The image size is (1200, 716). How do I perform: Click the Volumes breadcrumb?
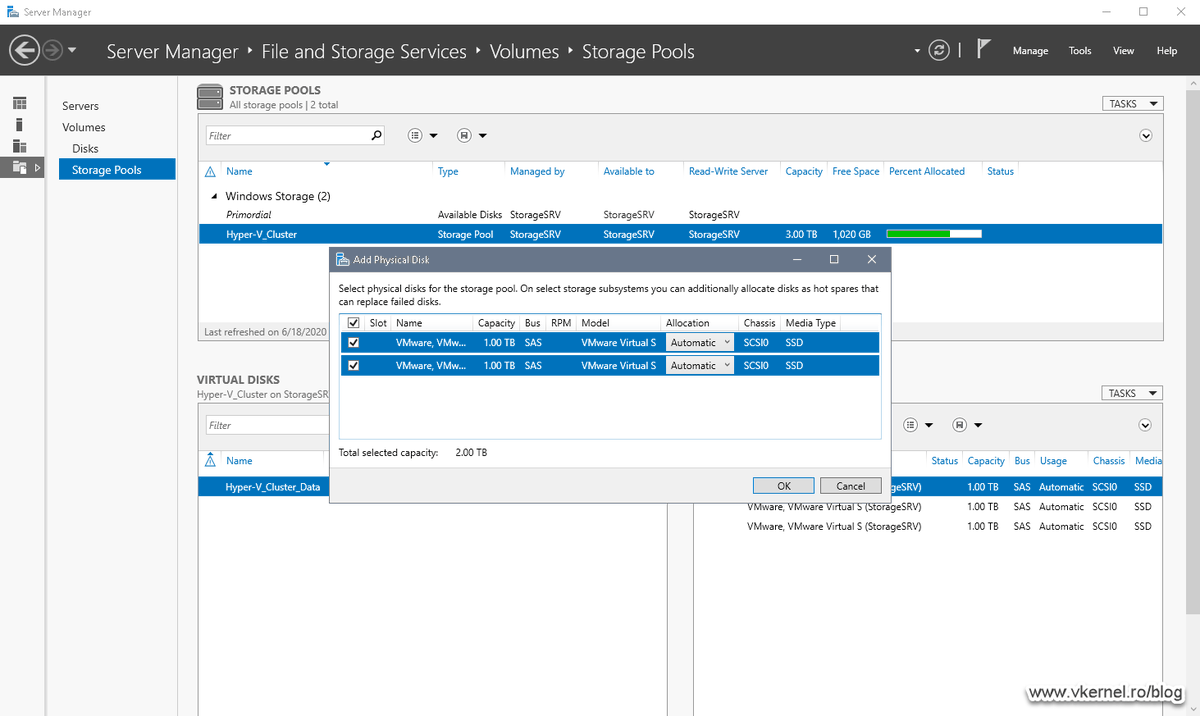coord(524,51)
